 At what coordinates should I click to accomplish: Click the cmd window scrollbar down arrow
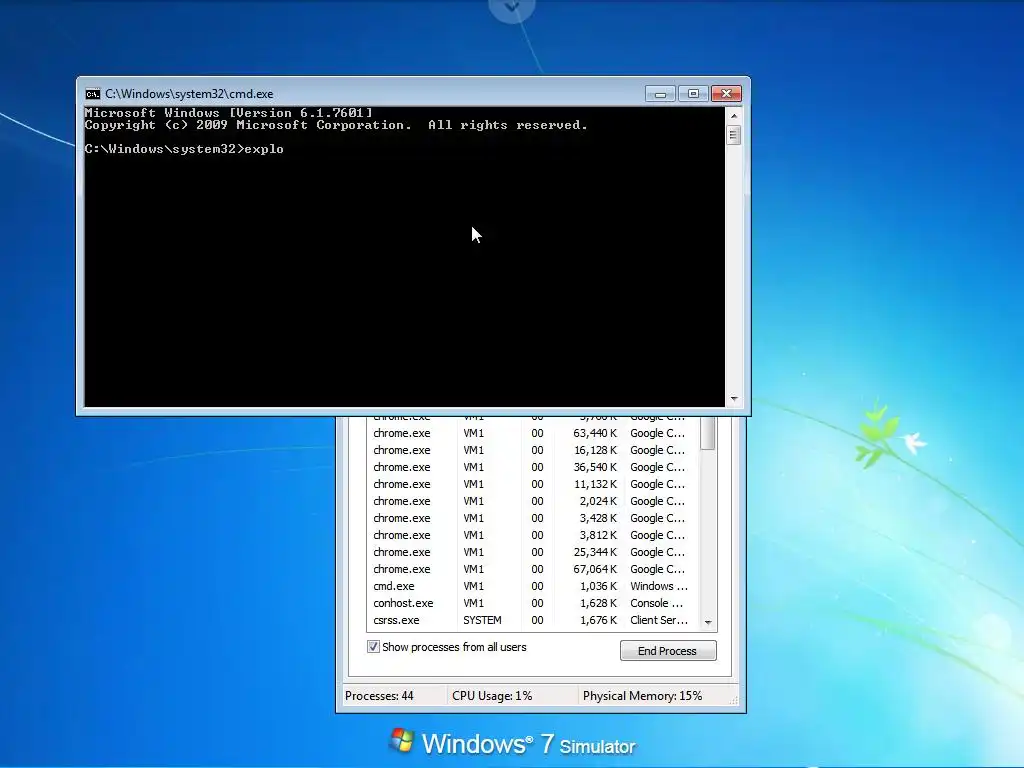click(x=734, y=398)
